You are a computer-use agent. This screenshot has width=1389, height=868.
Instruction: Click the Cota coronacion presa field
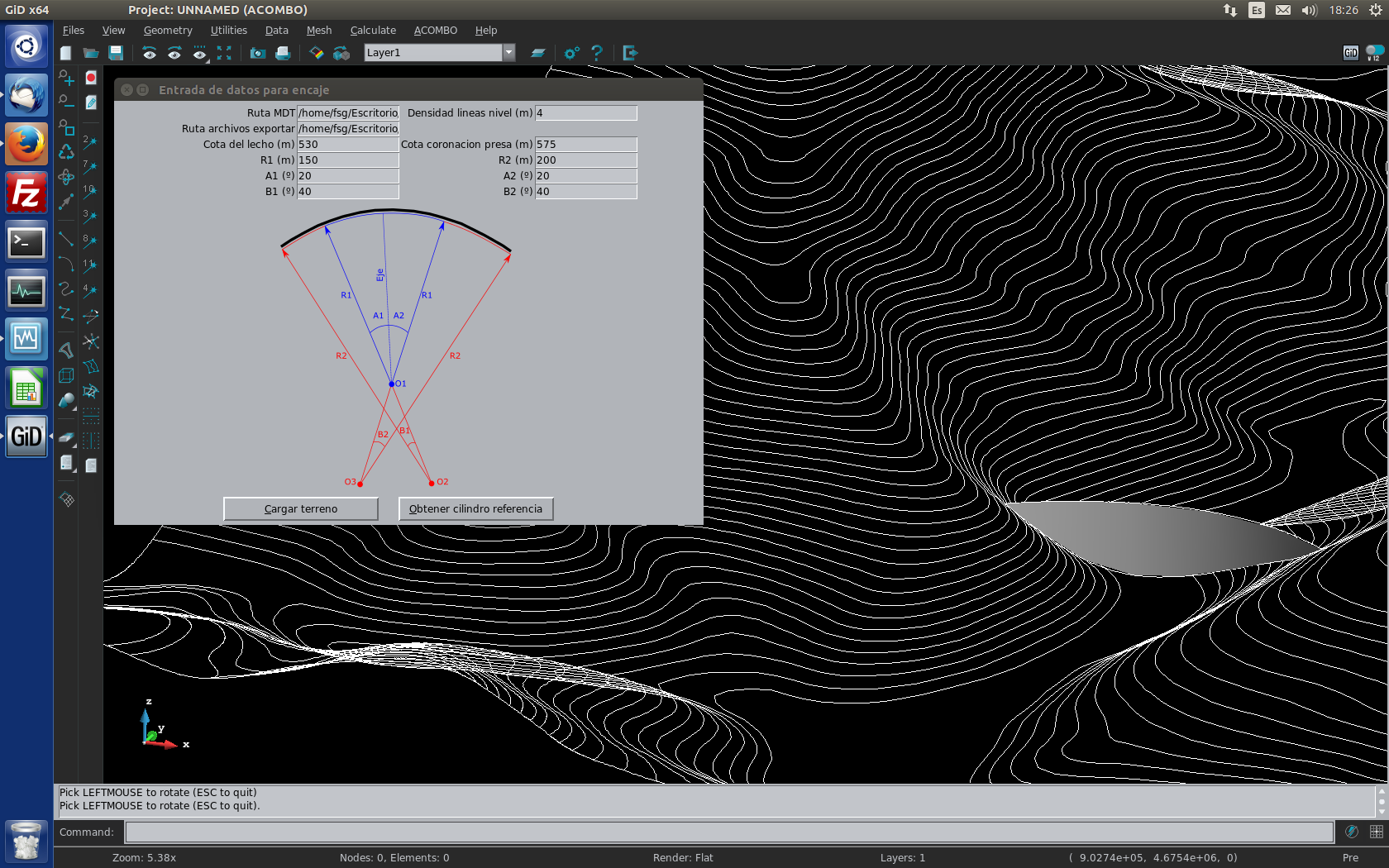[x=585, y=145]
